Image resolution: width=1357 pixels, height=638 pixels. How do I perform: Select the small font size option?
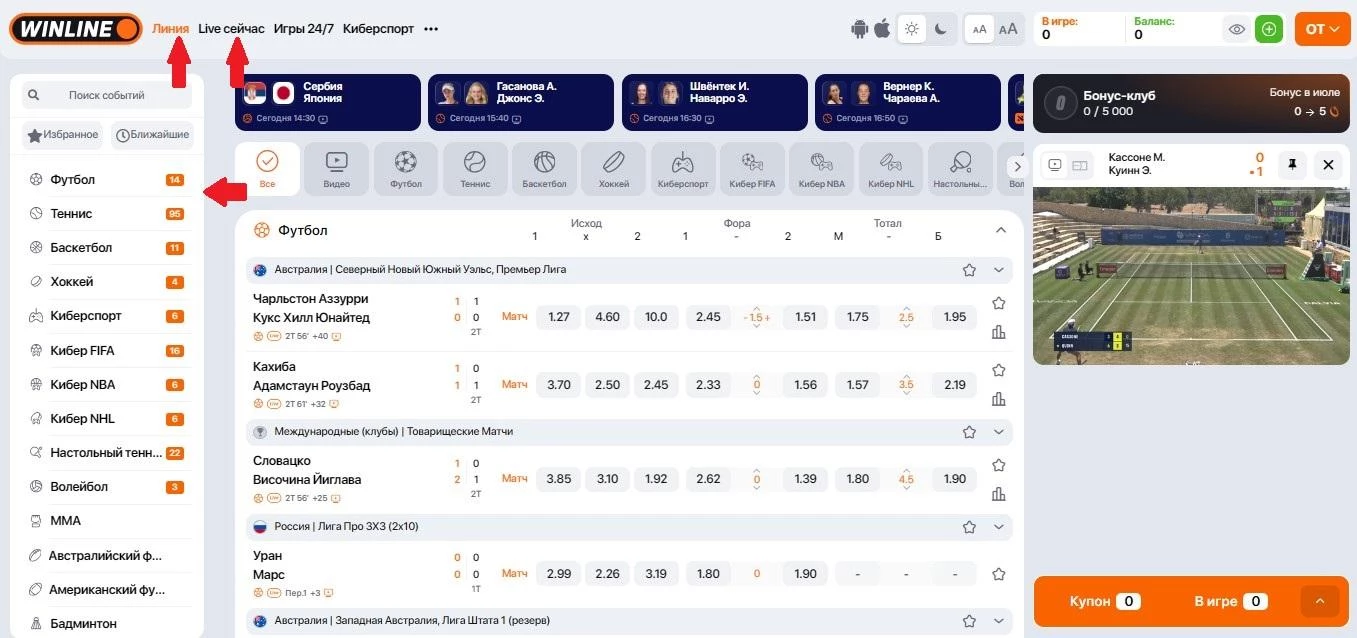(979, 29)
